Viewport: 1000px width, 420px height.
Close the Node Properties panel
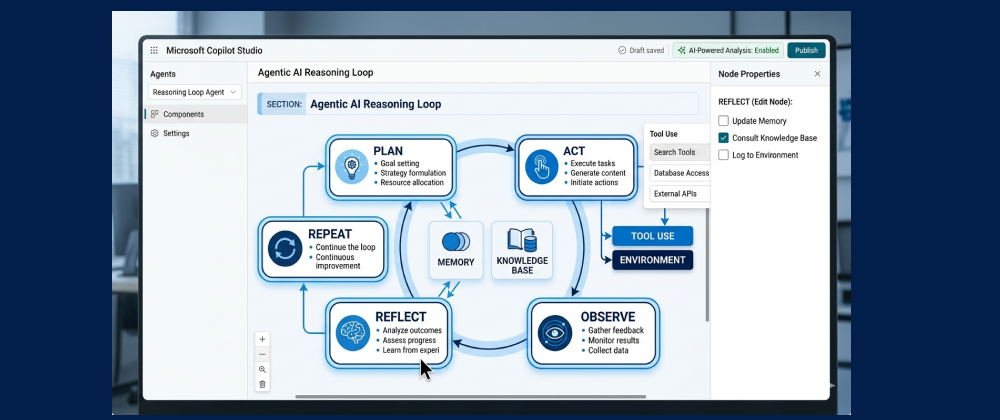(x=817, y=74)
